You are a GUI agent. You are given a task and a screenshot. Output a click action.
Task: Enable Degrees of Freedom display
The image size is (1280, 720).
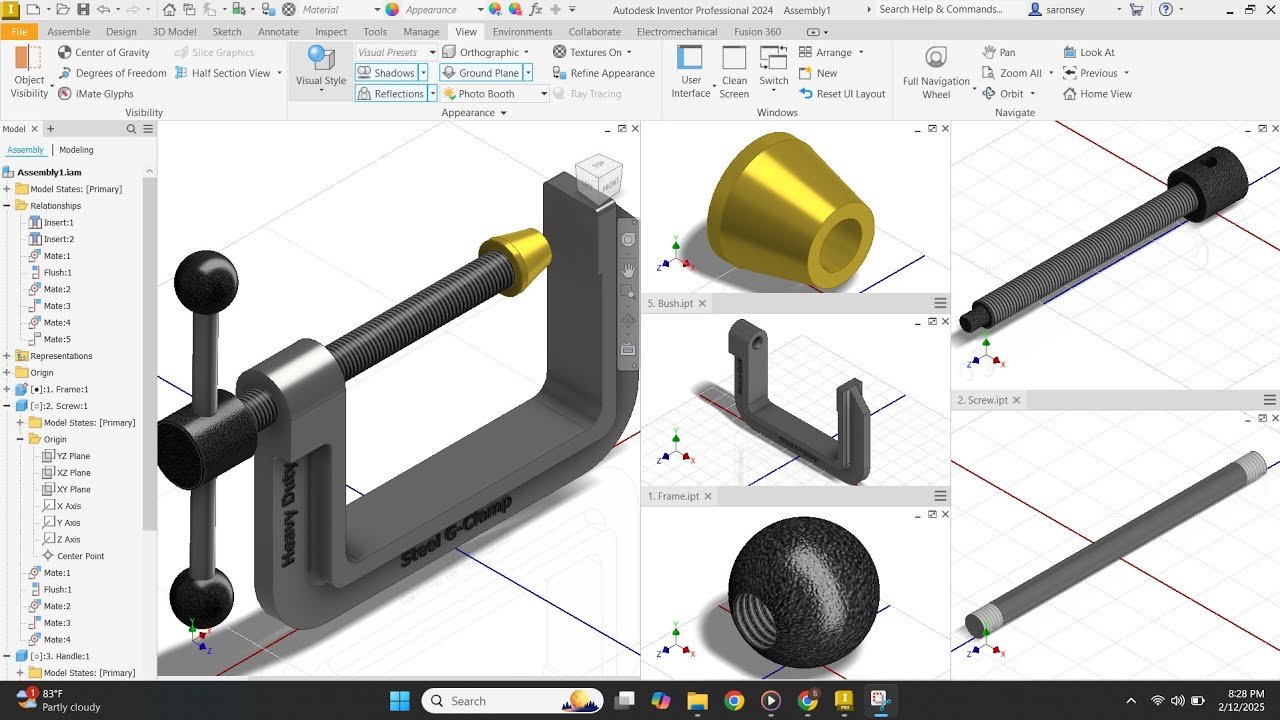(x=112, y=73)
